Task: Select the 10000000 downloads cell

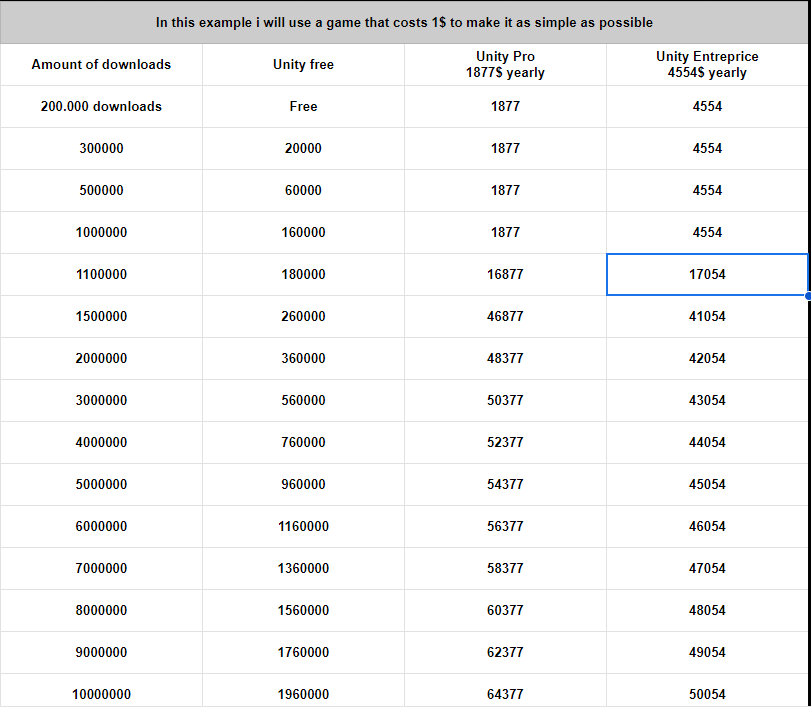Action: [x=101, y=694]
